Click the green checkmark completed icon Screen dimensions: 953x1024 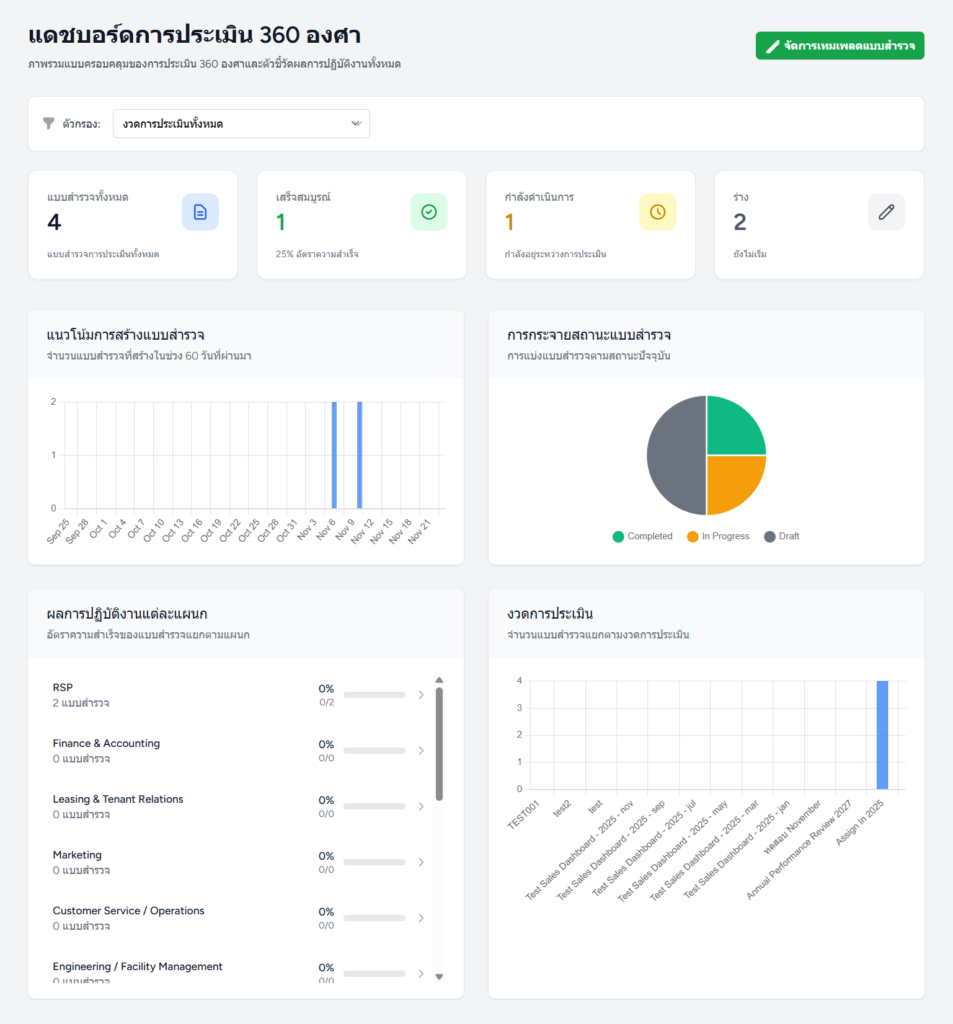429,212
